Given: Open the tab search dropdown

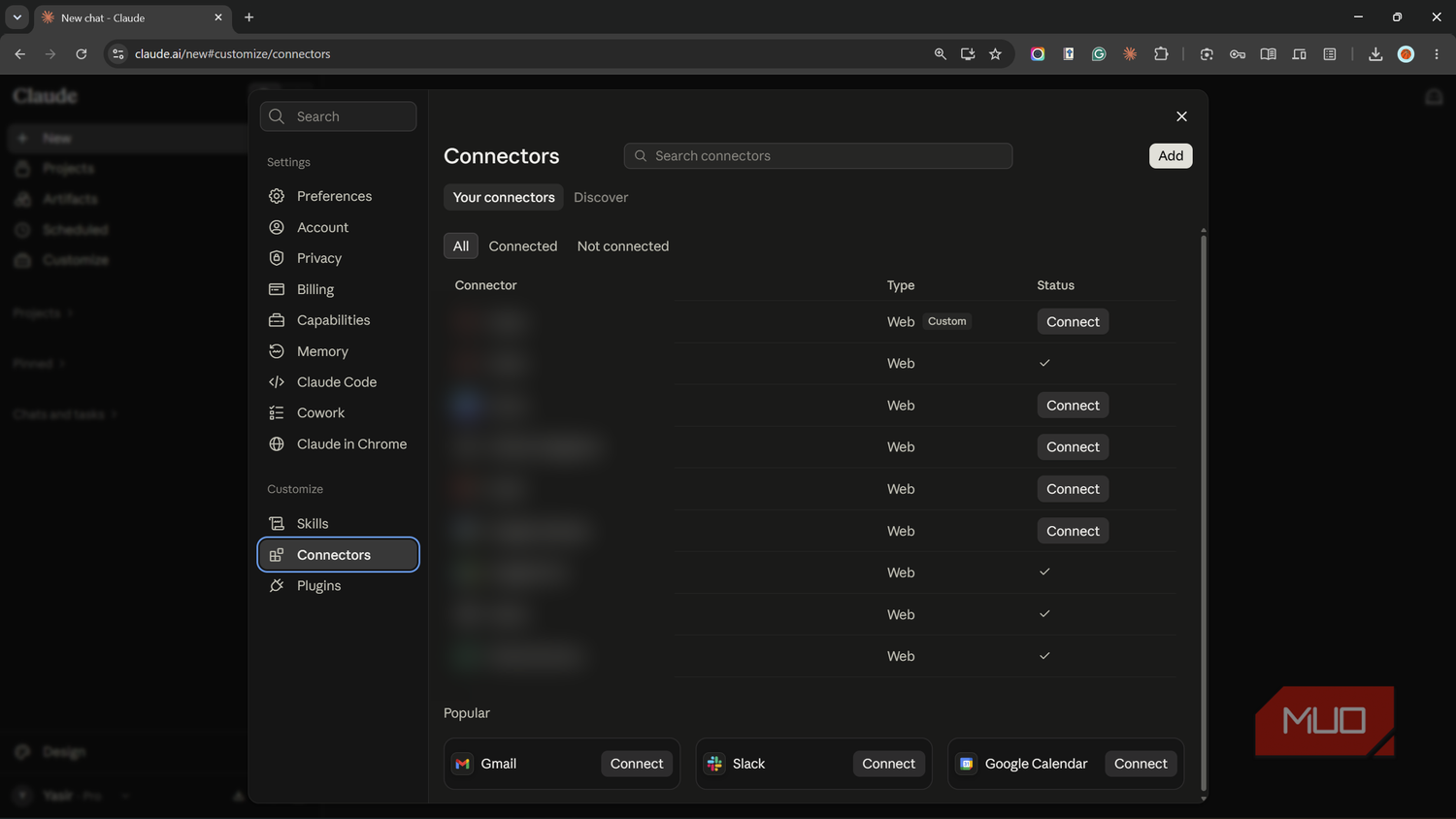Looking at the screenshot, I should pos(17,17).
